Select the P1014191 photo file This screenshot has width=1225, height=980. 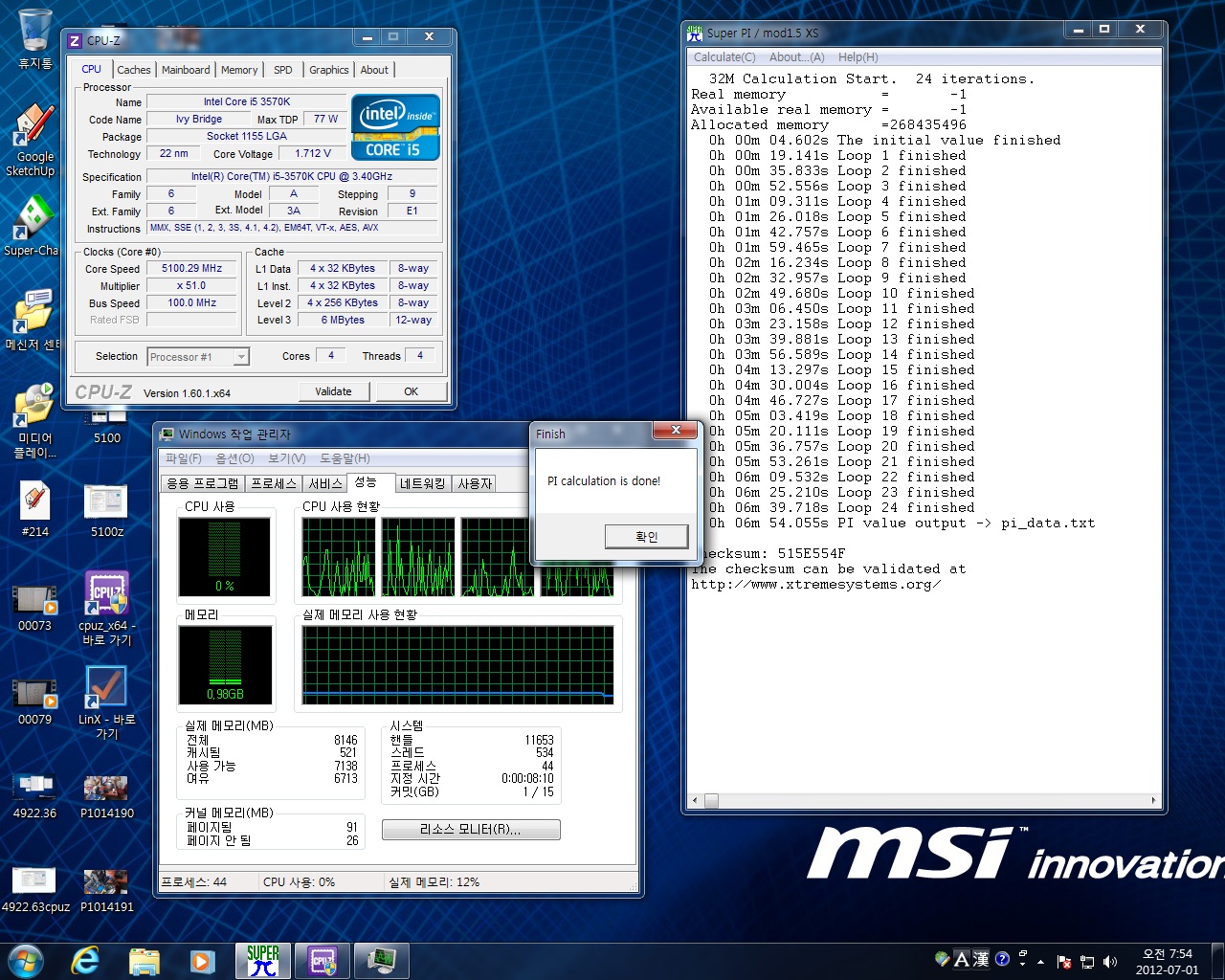[106, 888]
